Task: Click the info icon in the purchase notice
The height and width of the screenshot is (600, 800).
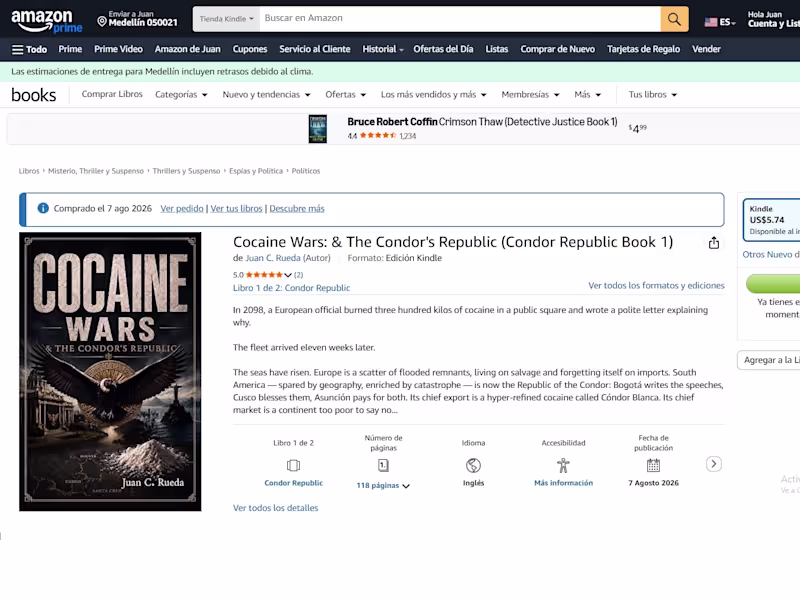Action: click(x=43, y=208)
